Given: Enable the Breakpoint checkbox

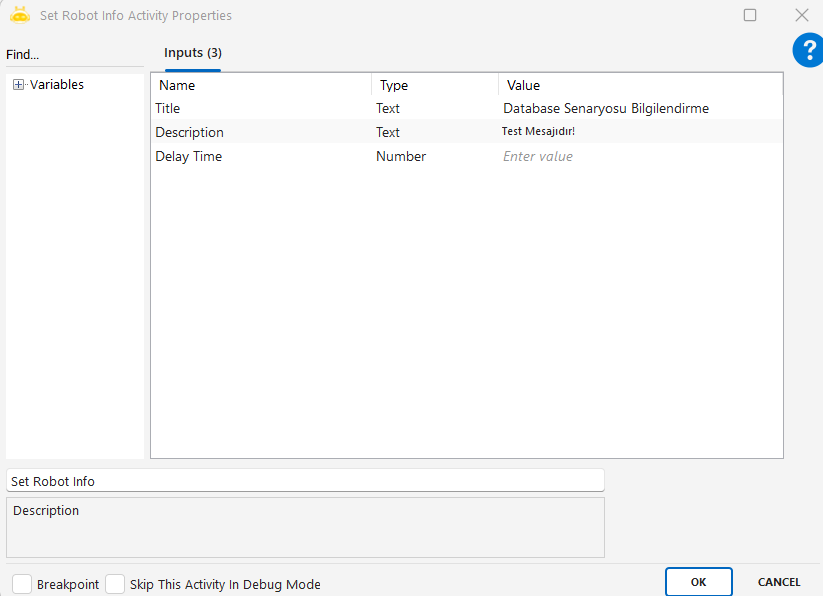Looking at the screenshot, I should coord(22,584).
